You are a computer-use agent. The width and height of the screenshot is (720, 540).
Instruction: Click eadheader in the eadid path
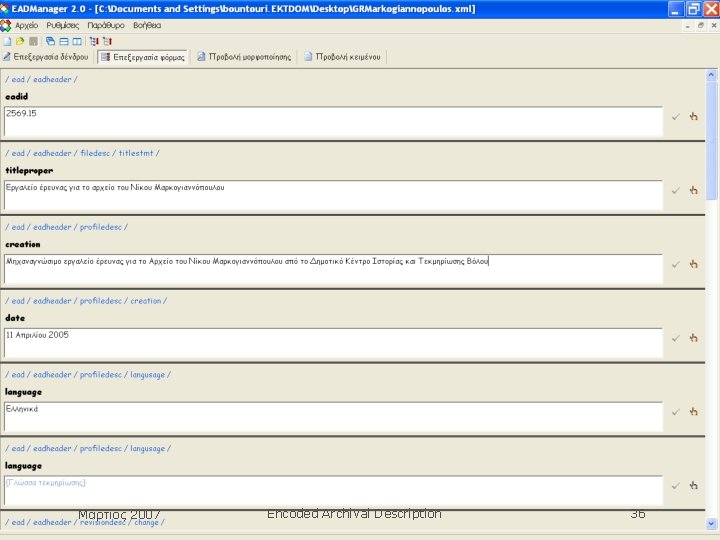[x=52, y=79]
